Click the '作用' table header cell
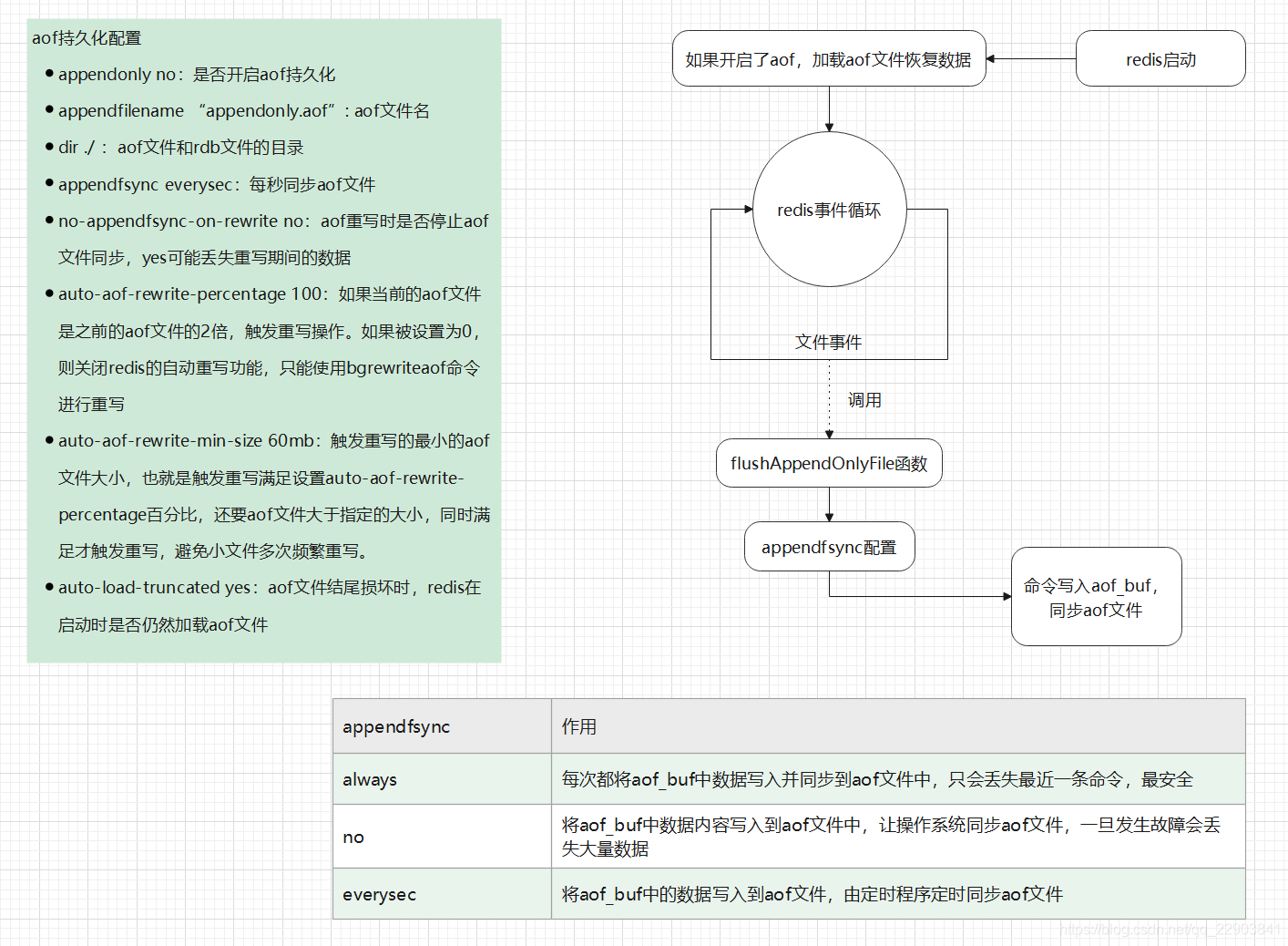 click(x=898, y=726)
